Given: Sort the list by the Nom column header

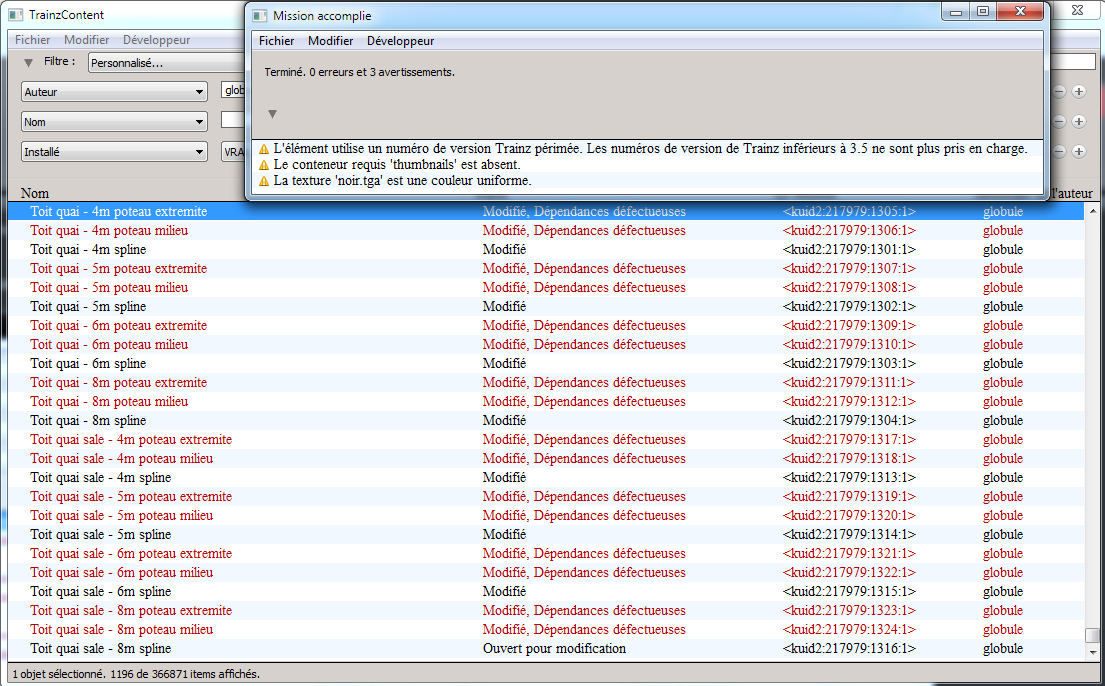Looking at the screenshot, I should pyautogui.click(x=35, y=193).
